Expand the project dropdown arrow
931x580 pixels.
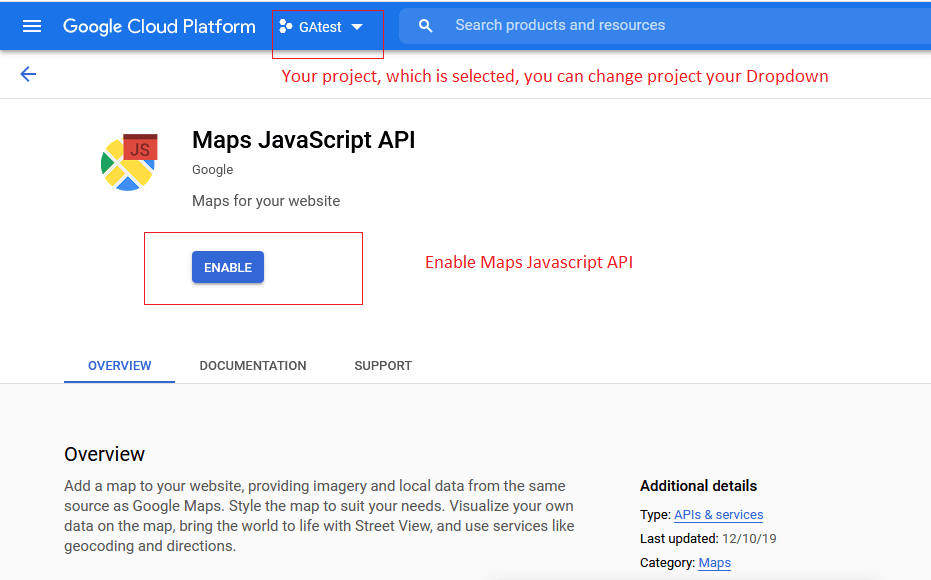(357, 27)
